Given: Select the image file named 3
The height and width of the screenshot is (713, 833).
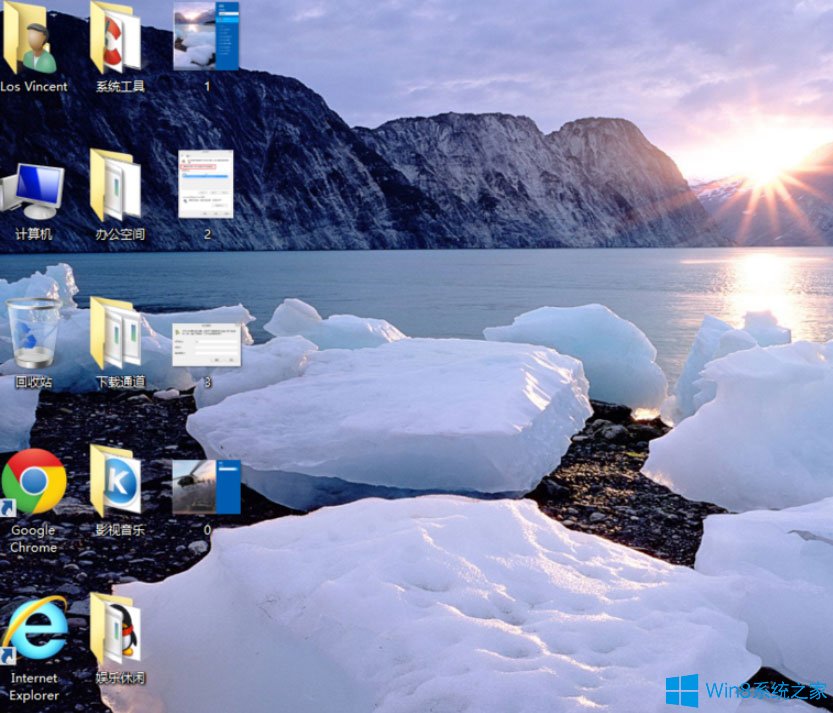Looking at the screenshot, I should tap(207, 344).
